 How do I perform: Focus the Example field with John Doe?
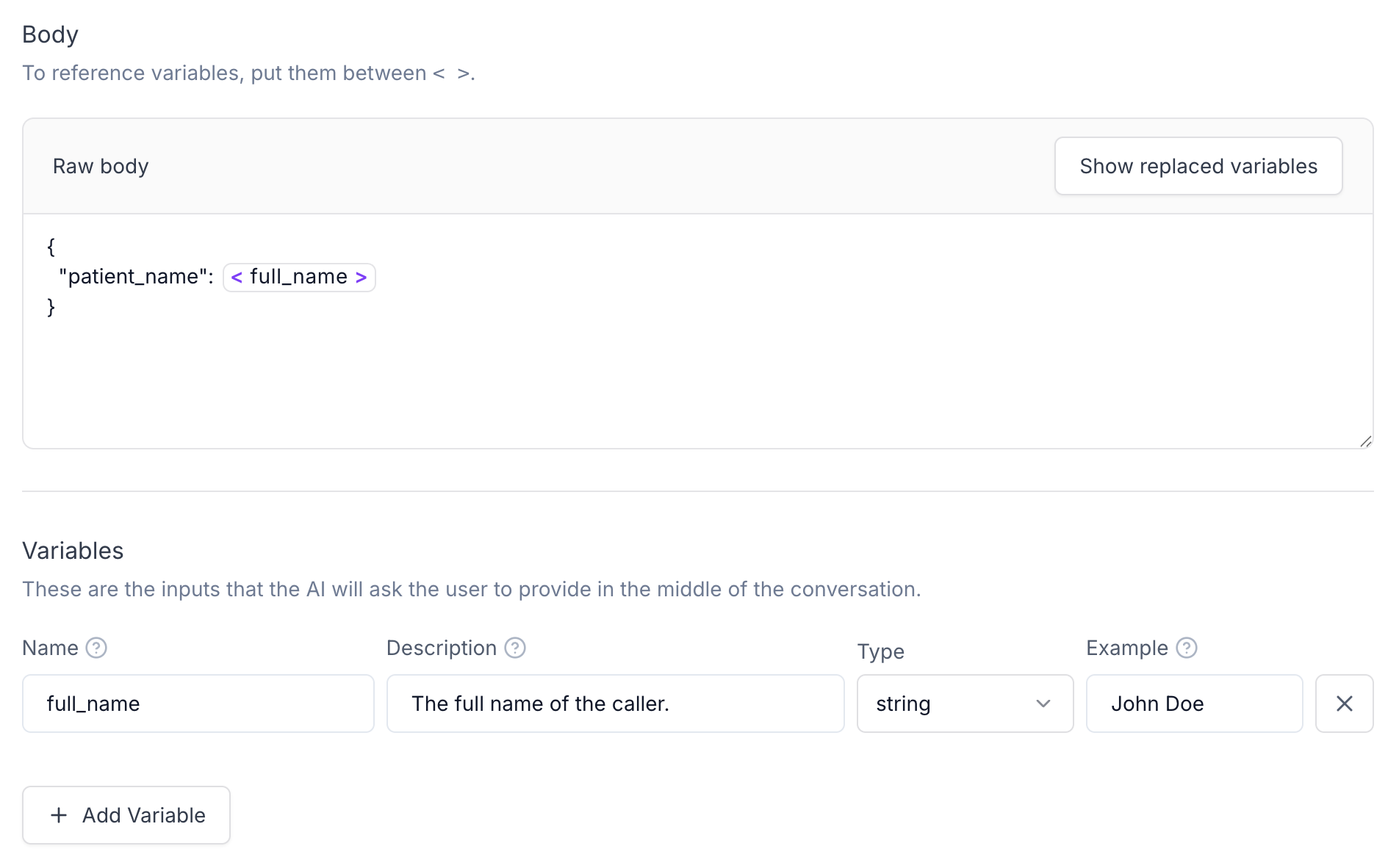(1194, 704)
